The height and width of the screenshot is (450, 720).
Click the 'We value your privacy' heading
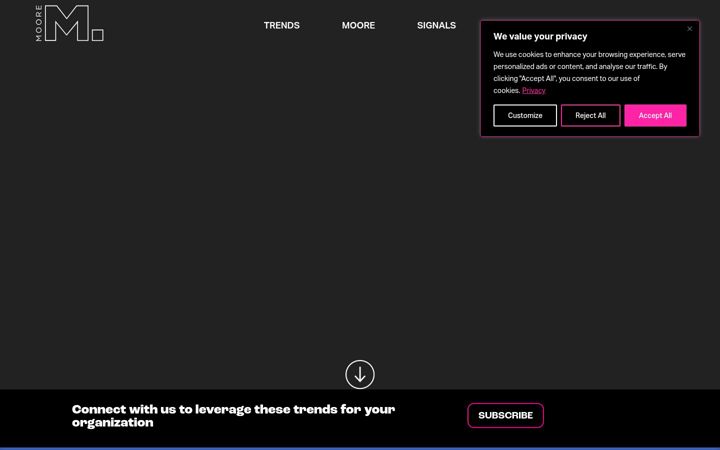540,36
